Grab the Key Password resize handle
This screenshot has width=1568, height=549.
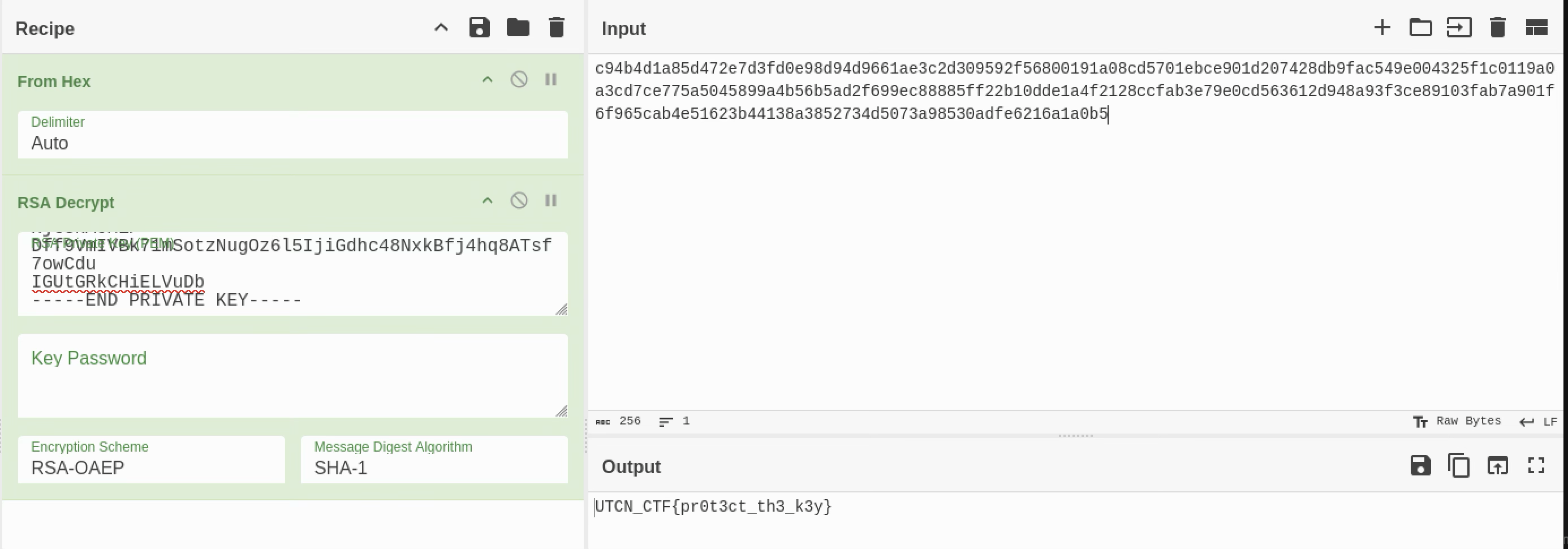pos(561,411)
